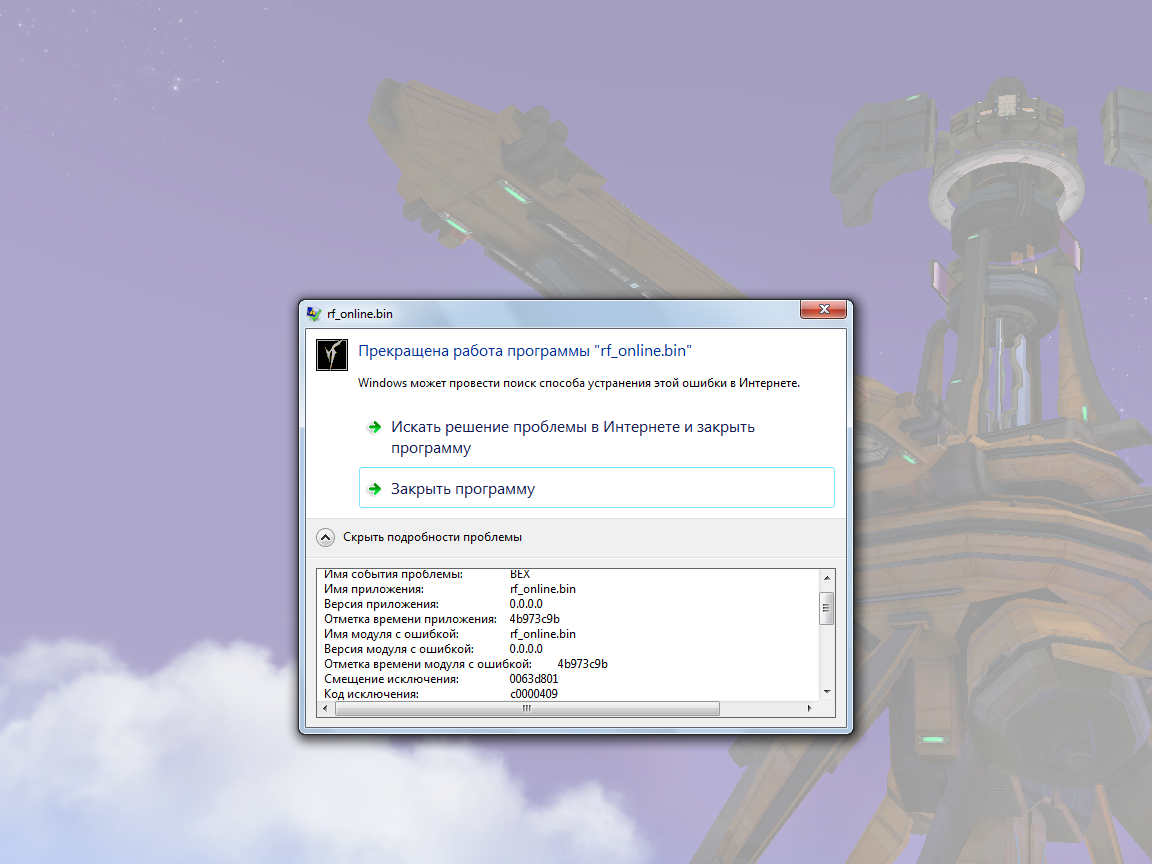The width and height of the screenshot is (1152, 864).
Task: Click Версия приложения label
Action: pos(381,604)
